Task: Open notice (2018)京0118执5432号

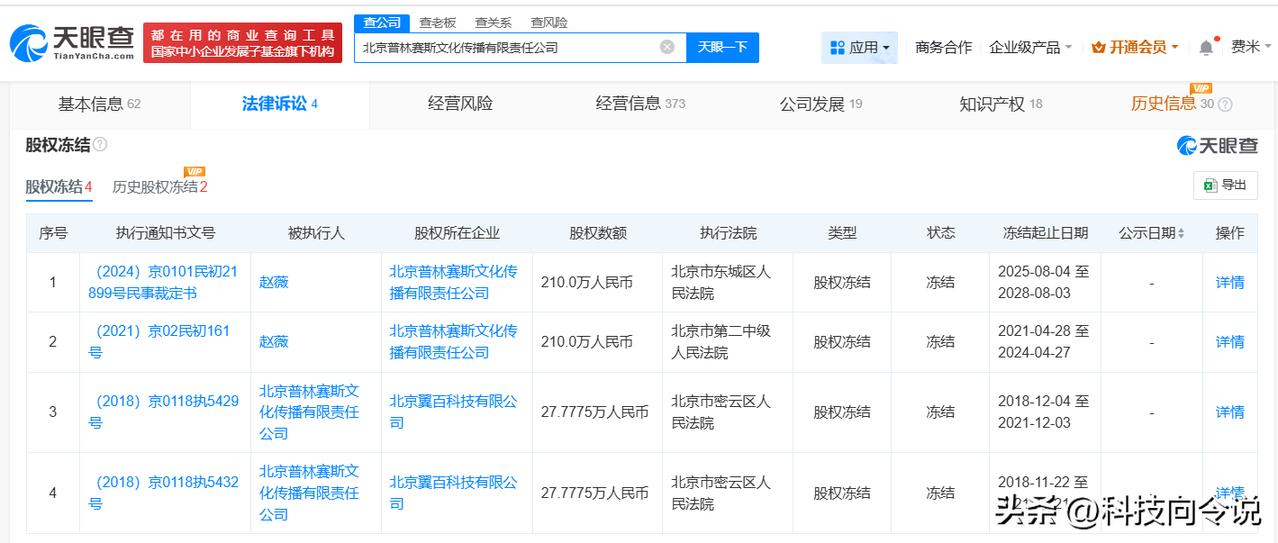Action: point(162,493)
